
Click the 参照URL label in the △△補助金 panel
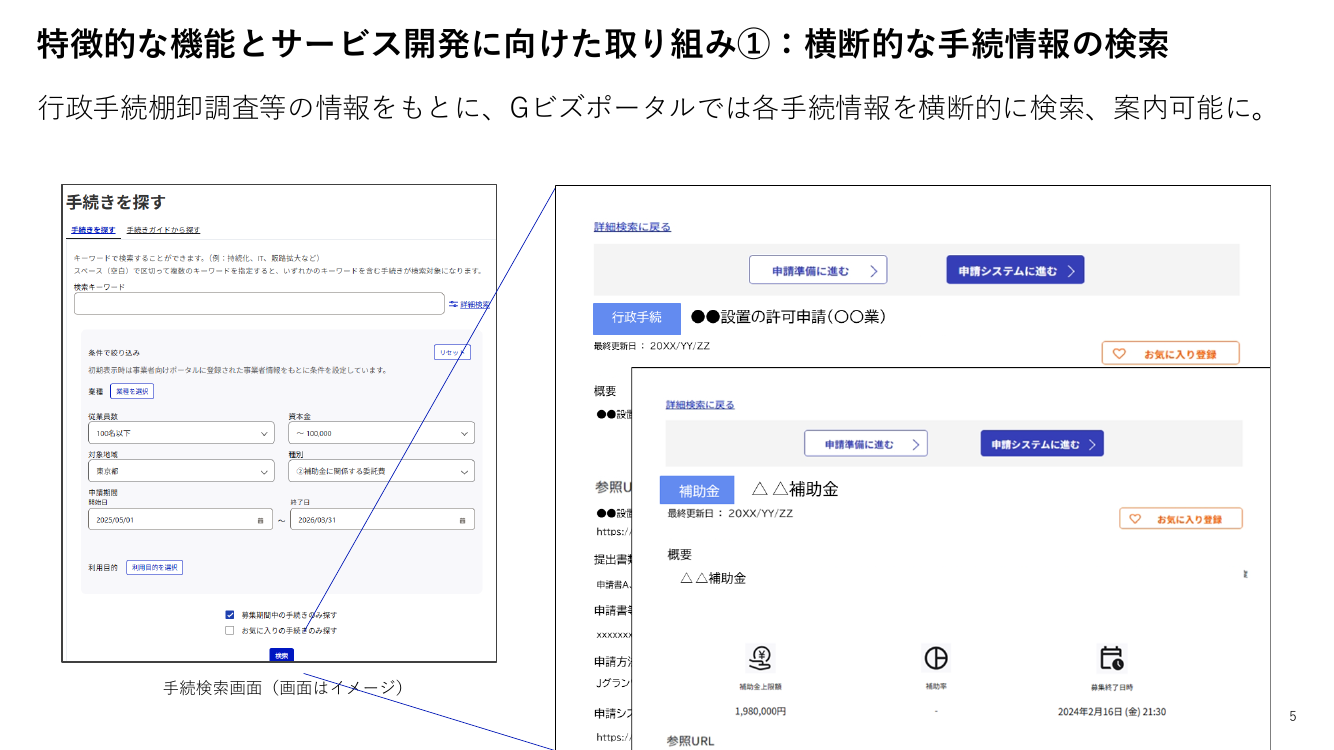(x=691, y=741)
